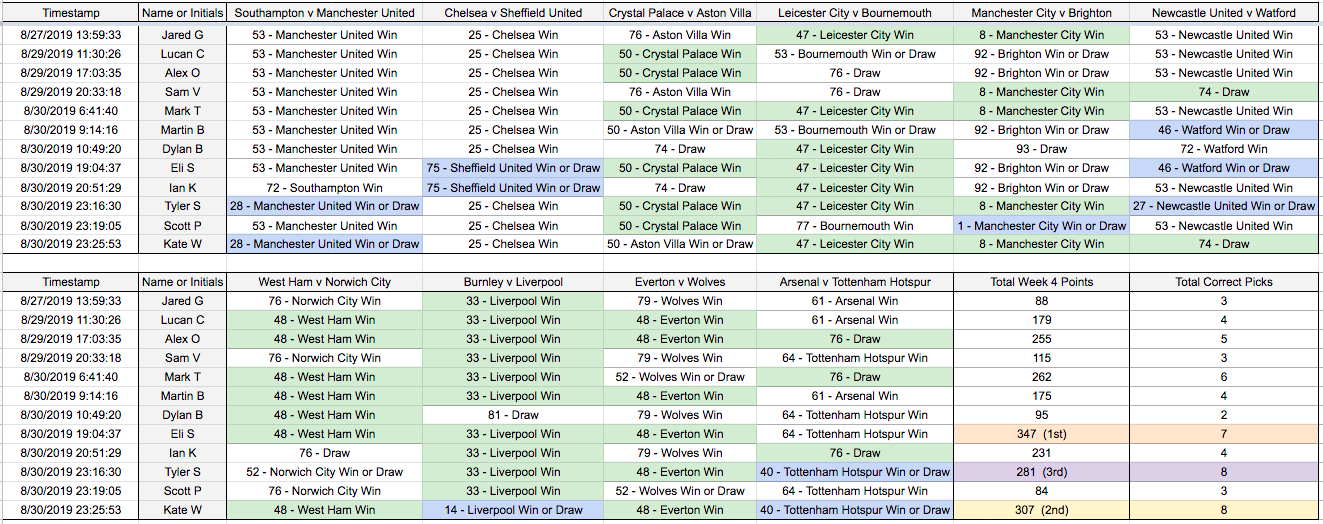The height and width of the screenshot is (524, 1323).
Task: Click the West Ham v Norwich City header
Action: tap(324, 282)
